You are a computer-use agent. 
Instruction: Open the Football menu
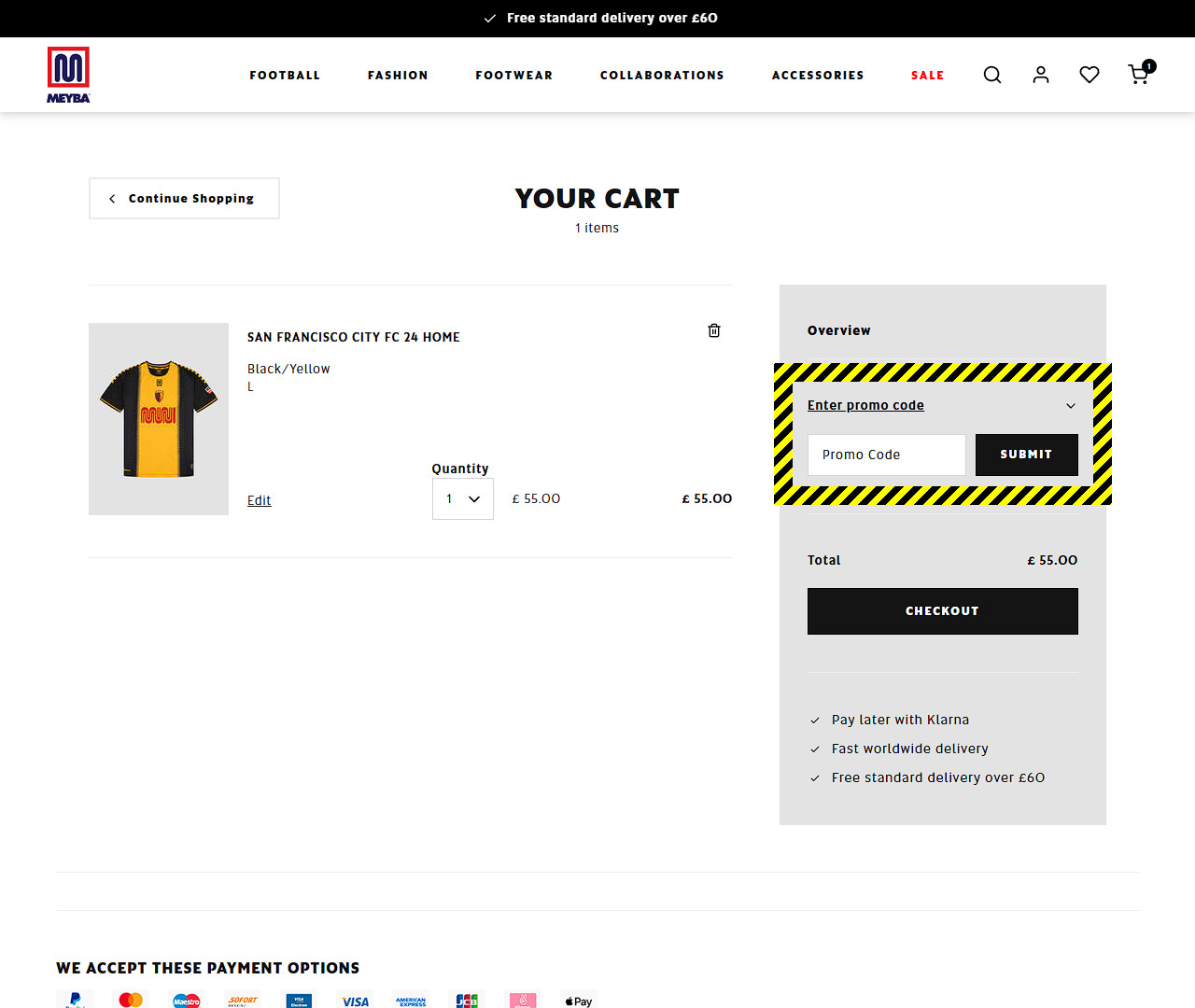coord(285,76)
